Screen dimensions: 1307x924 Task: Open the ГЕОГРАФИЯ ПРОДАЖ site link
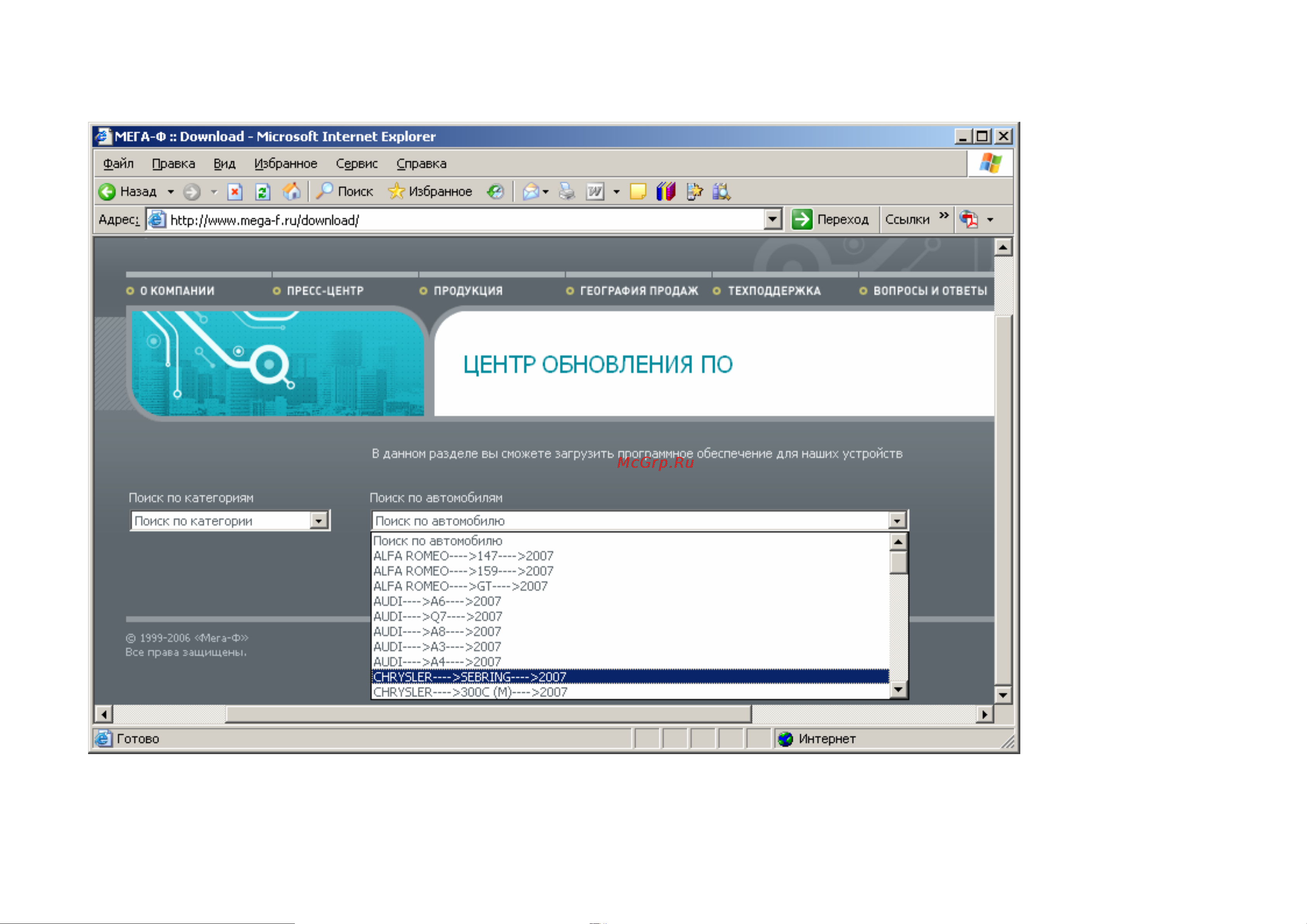639,291
